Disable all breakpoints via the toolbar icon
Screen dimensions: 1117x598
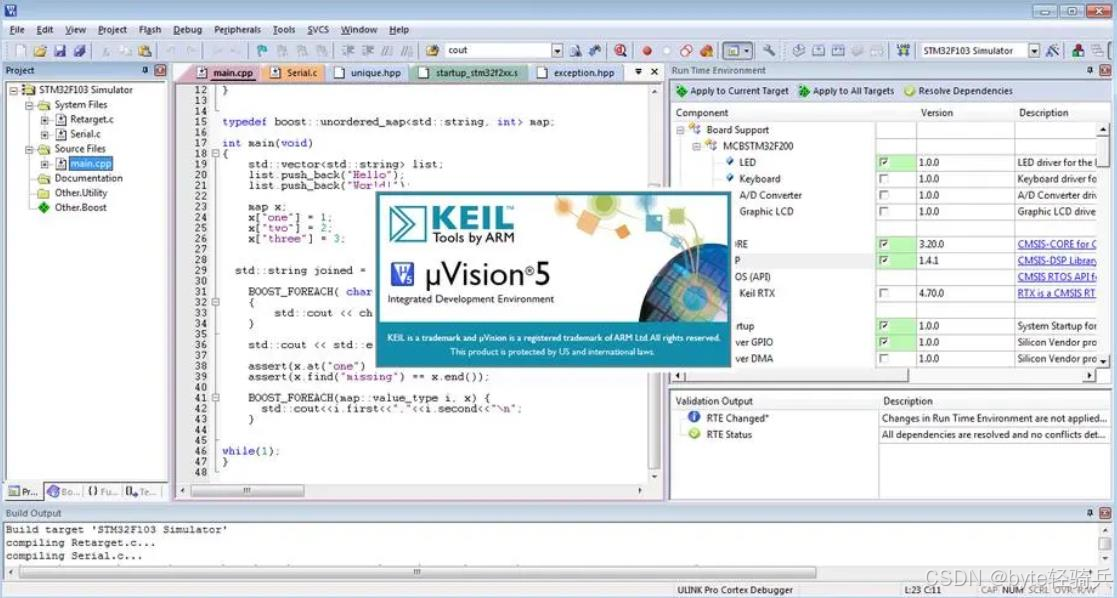[686, 51]
